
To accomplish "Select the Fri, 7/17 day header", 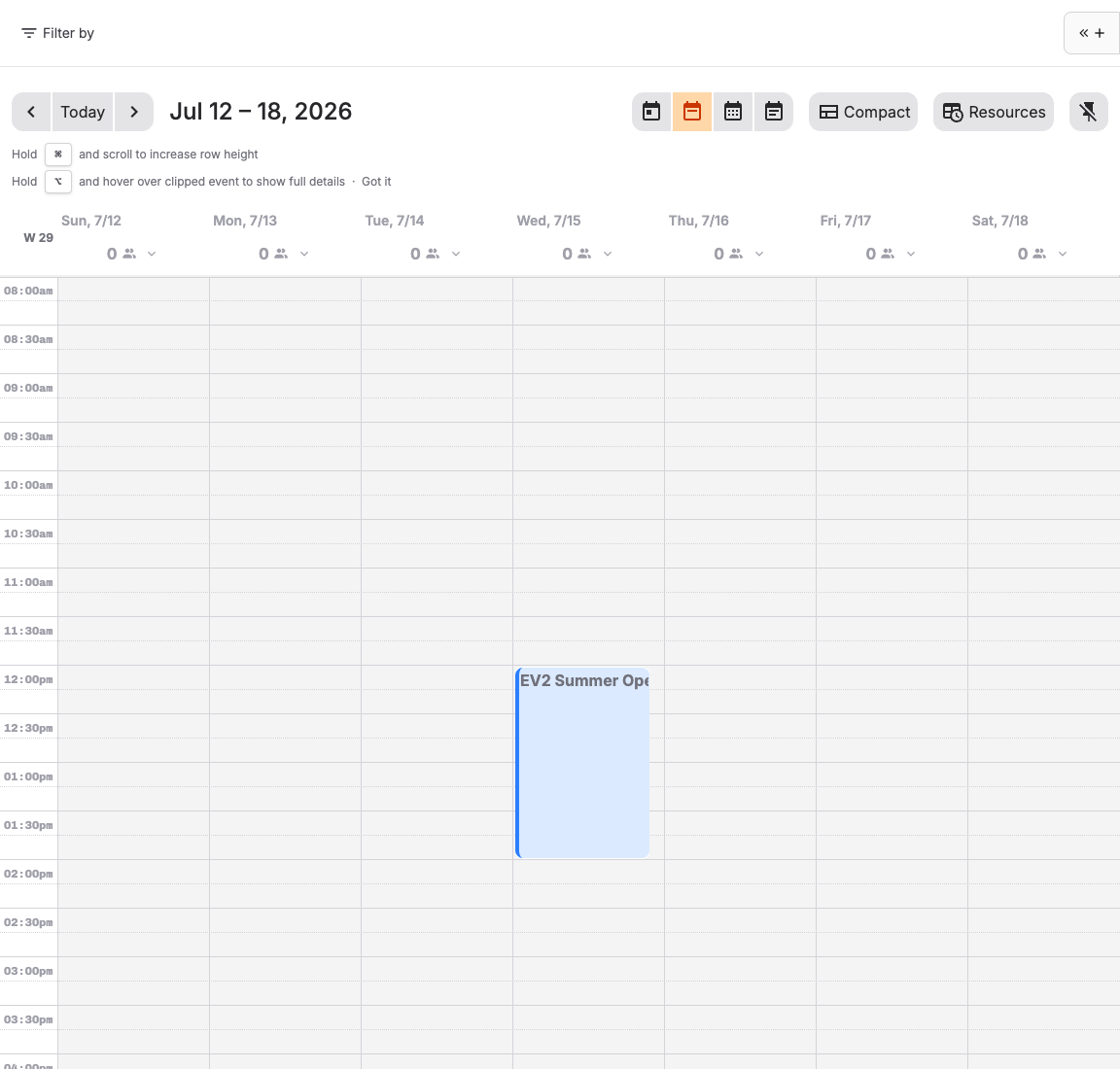I will 846,221.
